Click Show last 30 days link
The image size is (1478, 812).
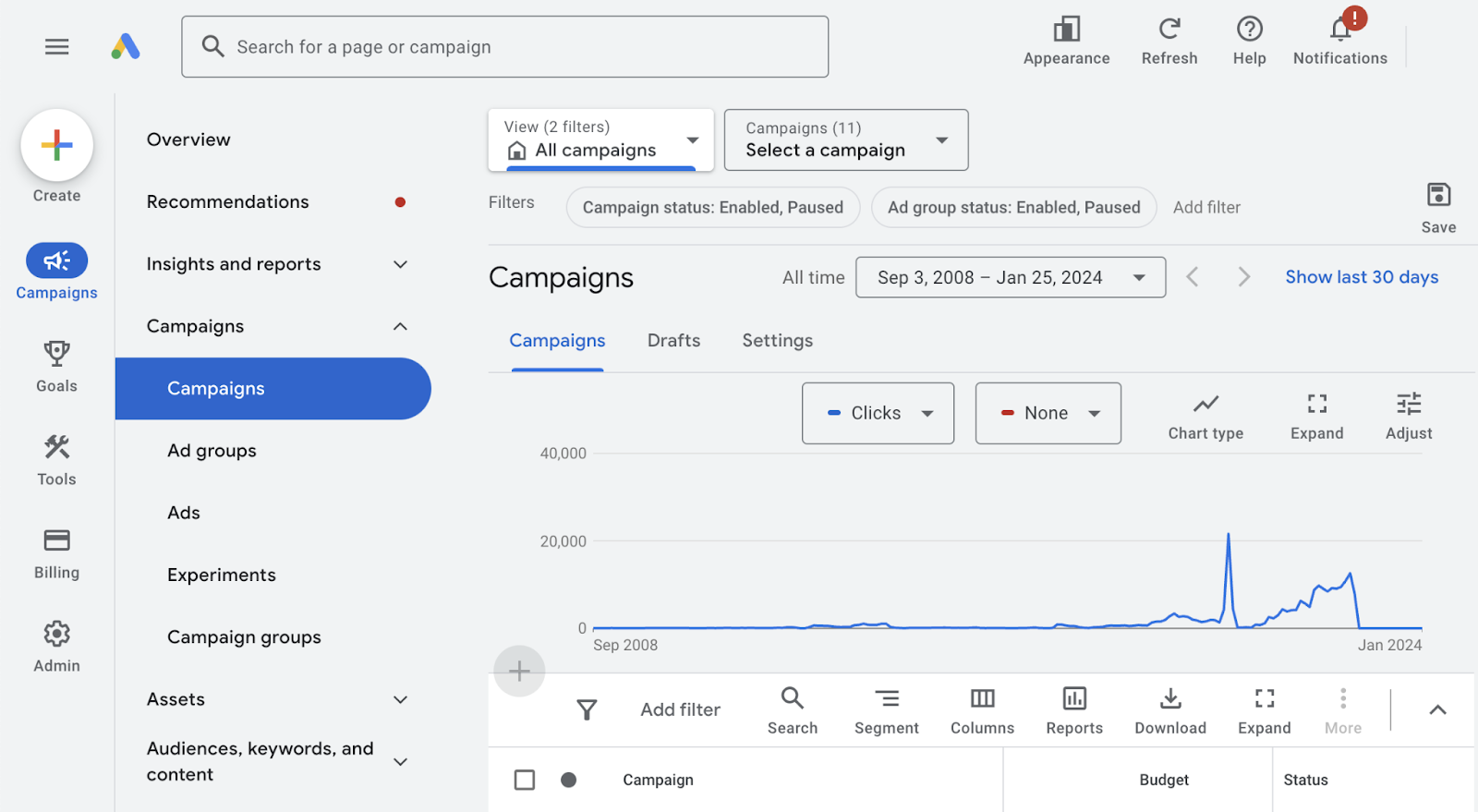point(1361,277)
